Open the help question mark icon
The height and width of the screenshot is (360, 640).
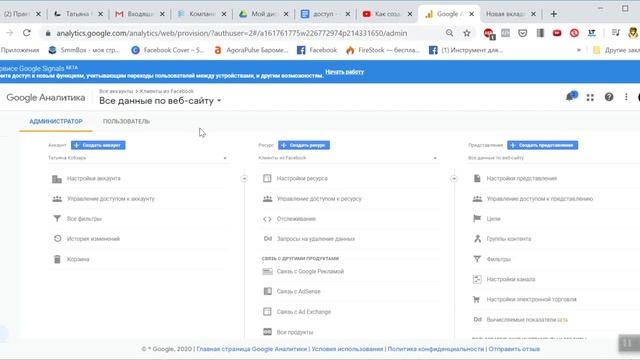coord(609,97)
